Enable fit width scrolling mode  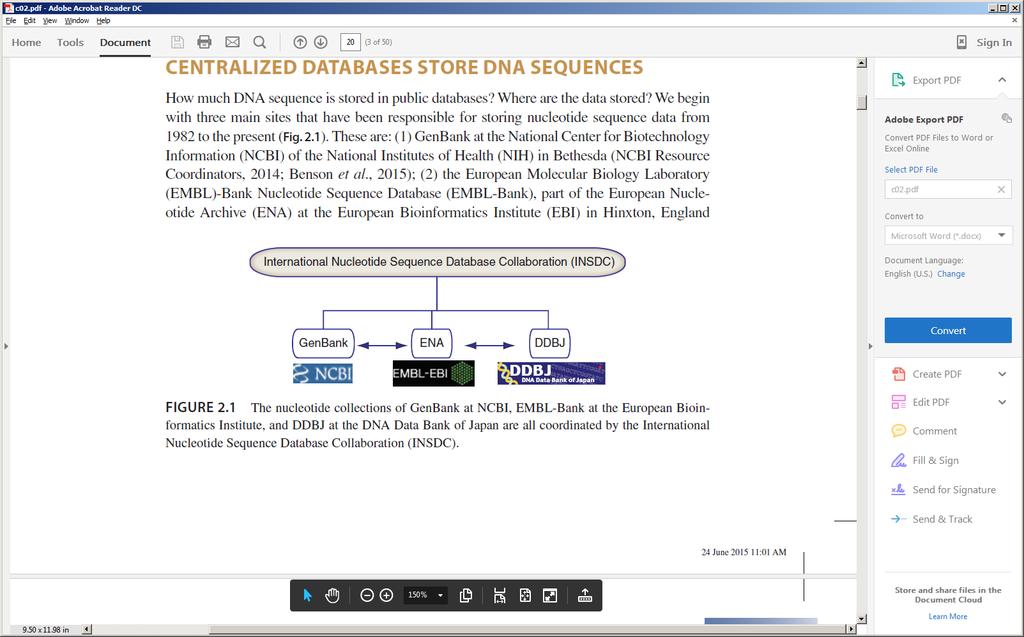click(x=500, y=595)
